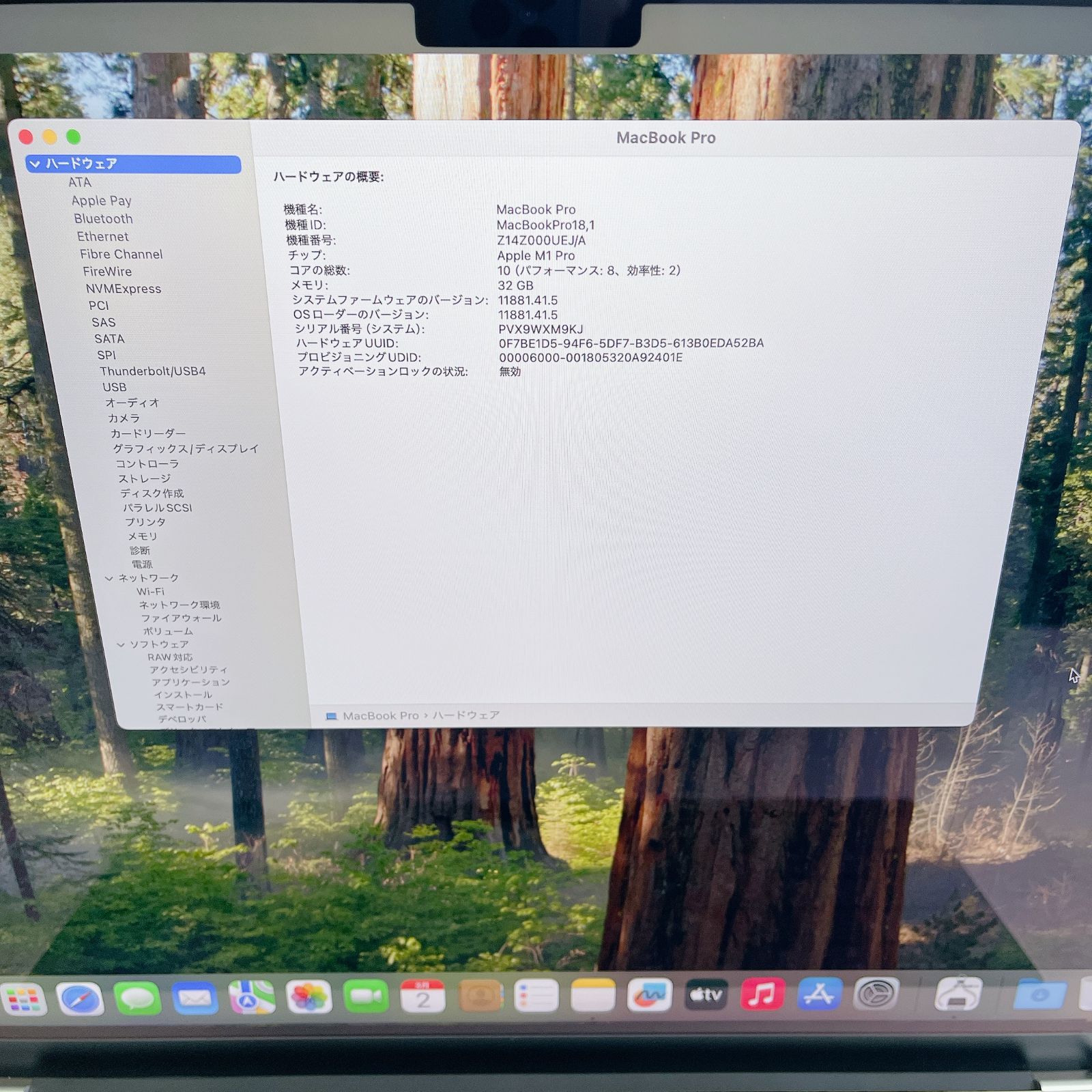This screenshot has width=1092, height=1092.
Task: Select Bluetooth in the sidebar
Action: click(x=104, y=218)
